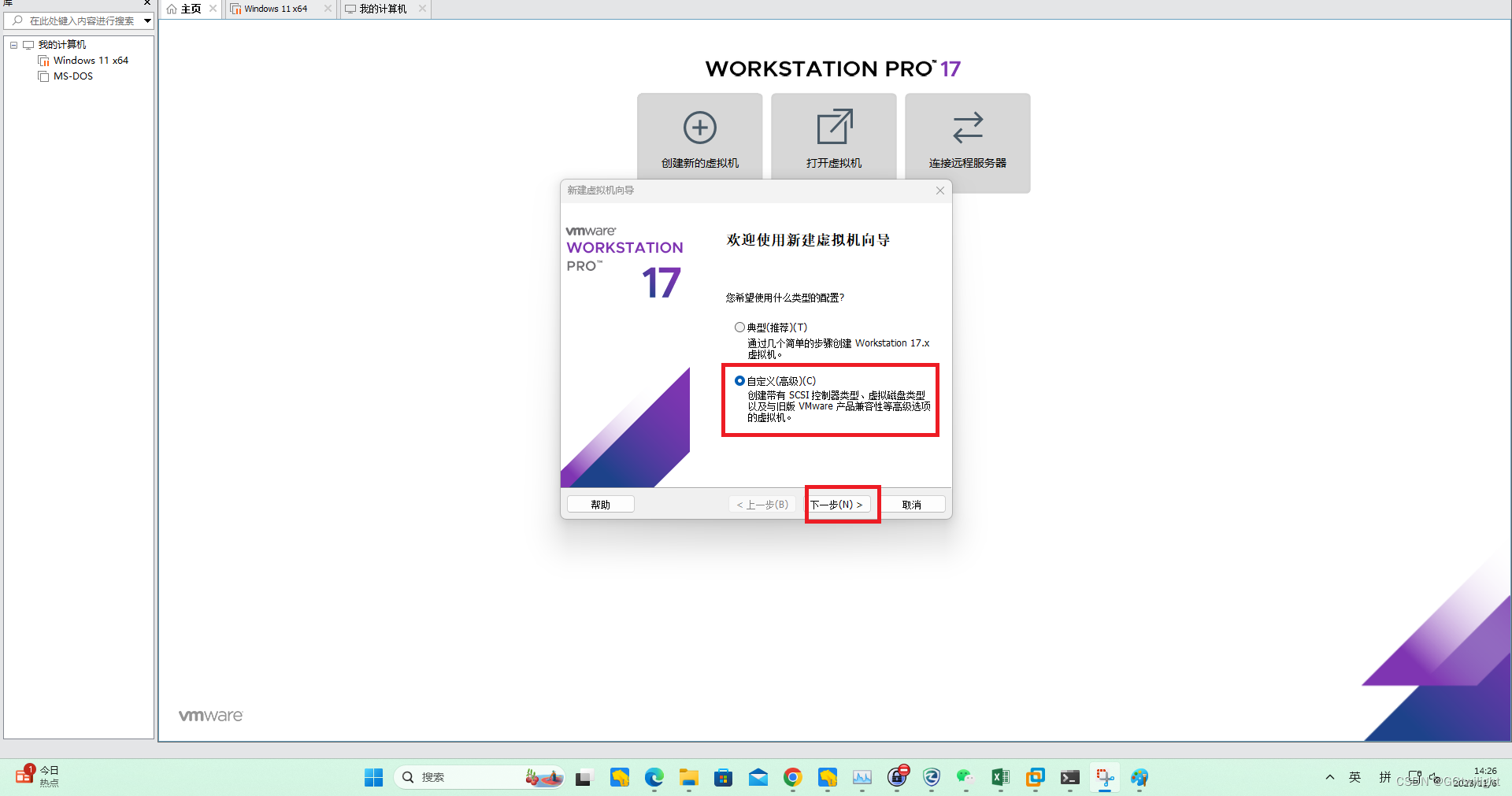Viewport: 1512px width, 796px height.
Task: Select MS-DOS in library tree
Action: (x=72, y=76)
